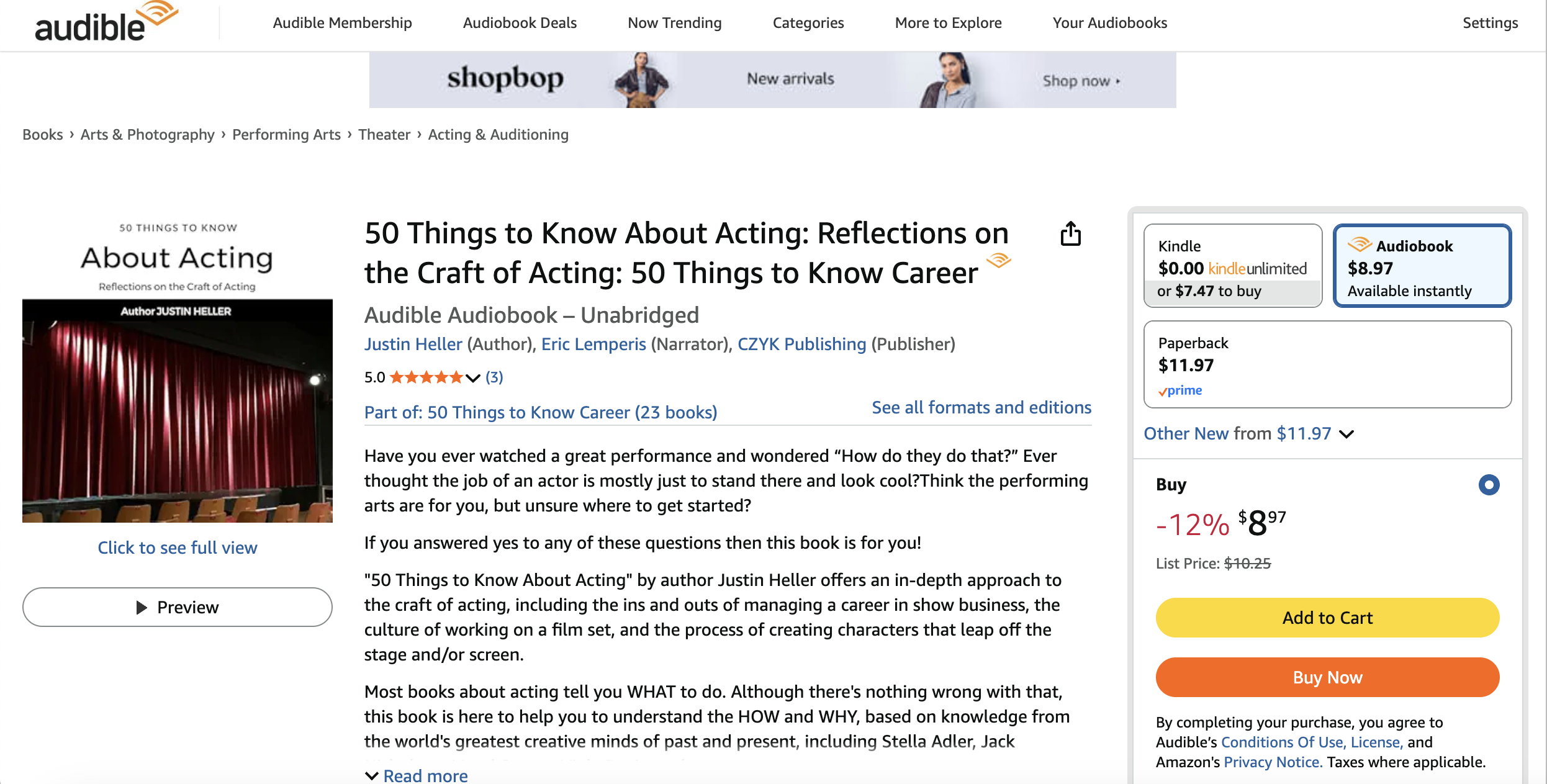Select the Kindle format option
Image resolution: width=1547 pixels, height=784 pixels.
coord(1233,266)
